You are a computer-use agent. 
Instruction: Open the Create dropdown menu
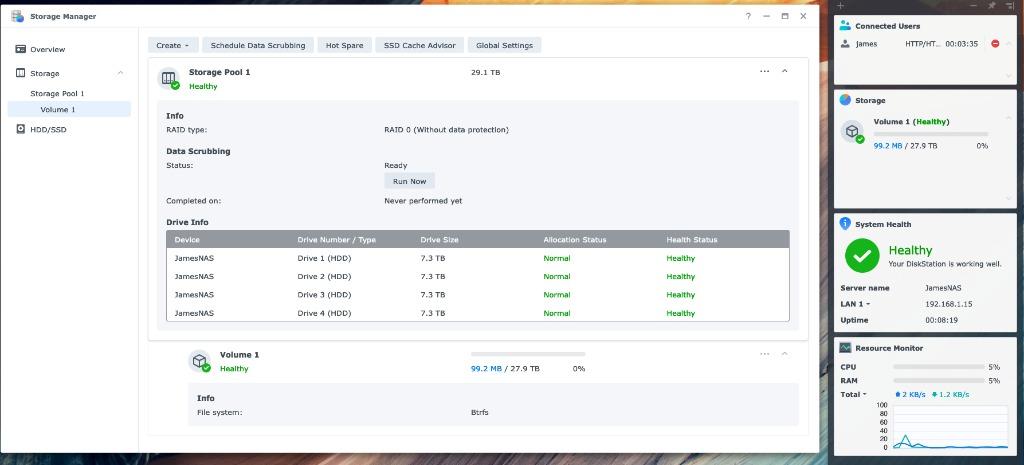click(173, 45)
